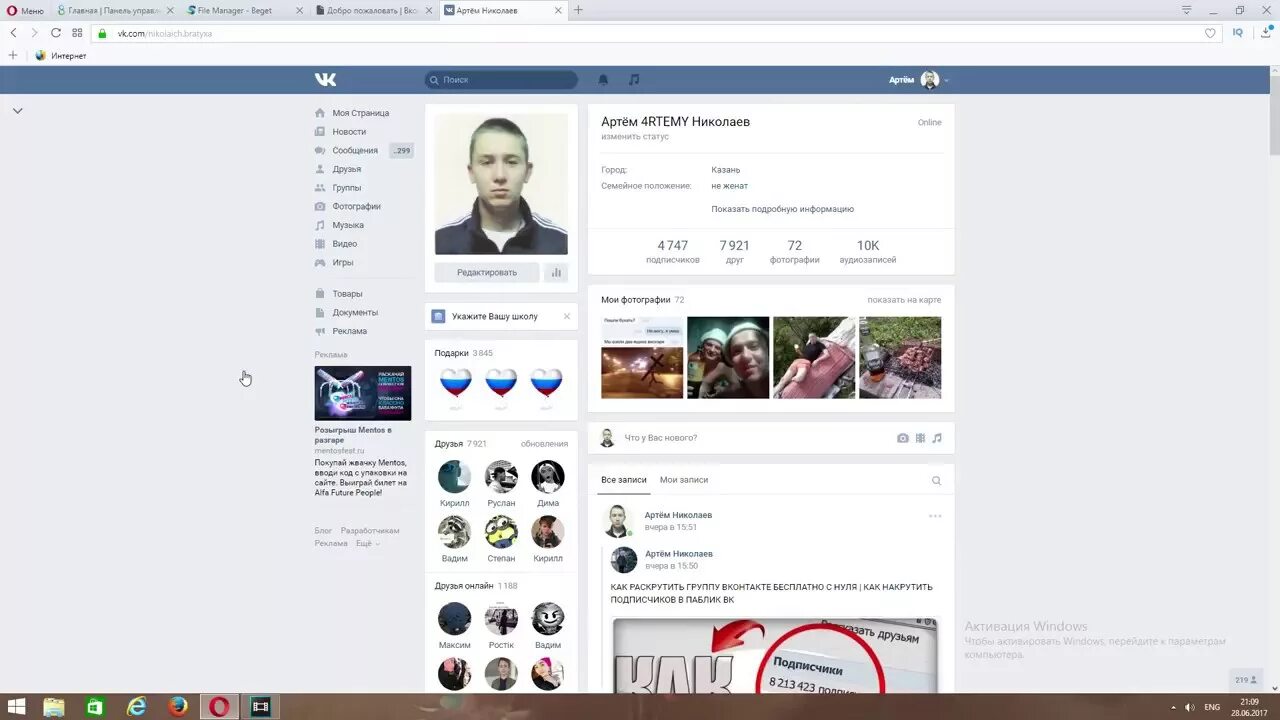Add page to bookmarks with the heart icon

click(1210, 33)
